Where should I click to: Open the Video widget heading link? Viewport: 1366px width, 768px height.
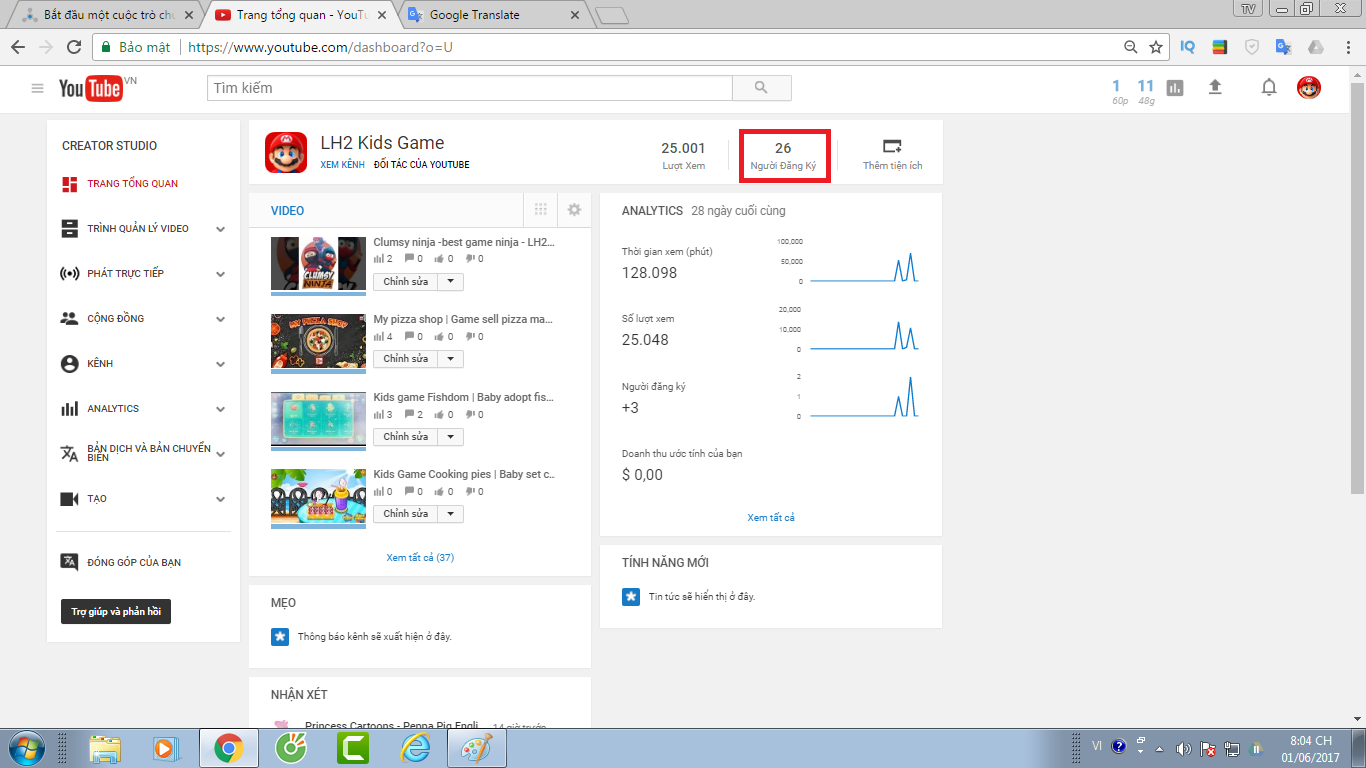(287, 211)
